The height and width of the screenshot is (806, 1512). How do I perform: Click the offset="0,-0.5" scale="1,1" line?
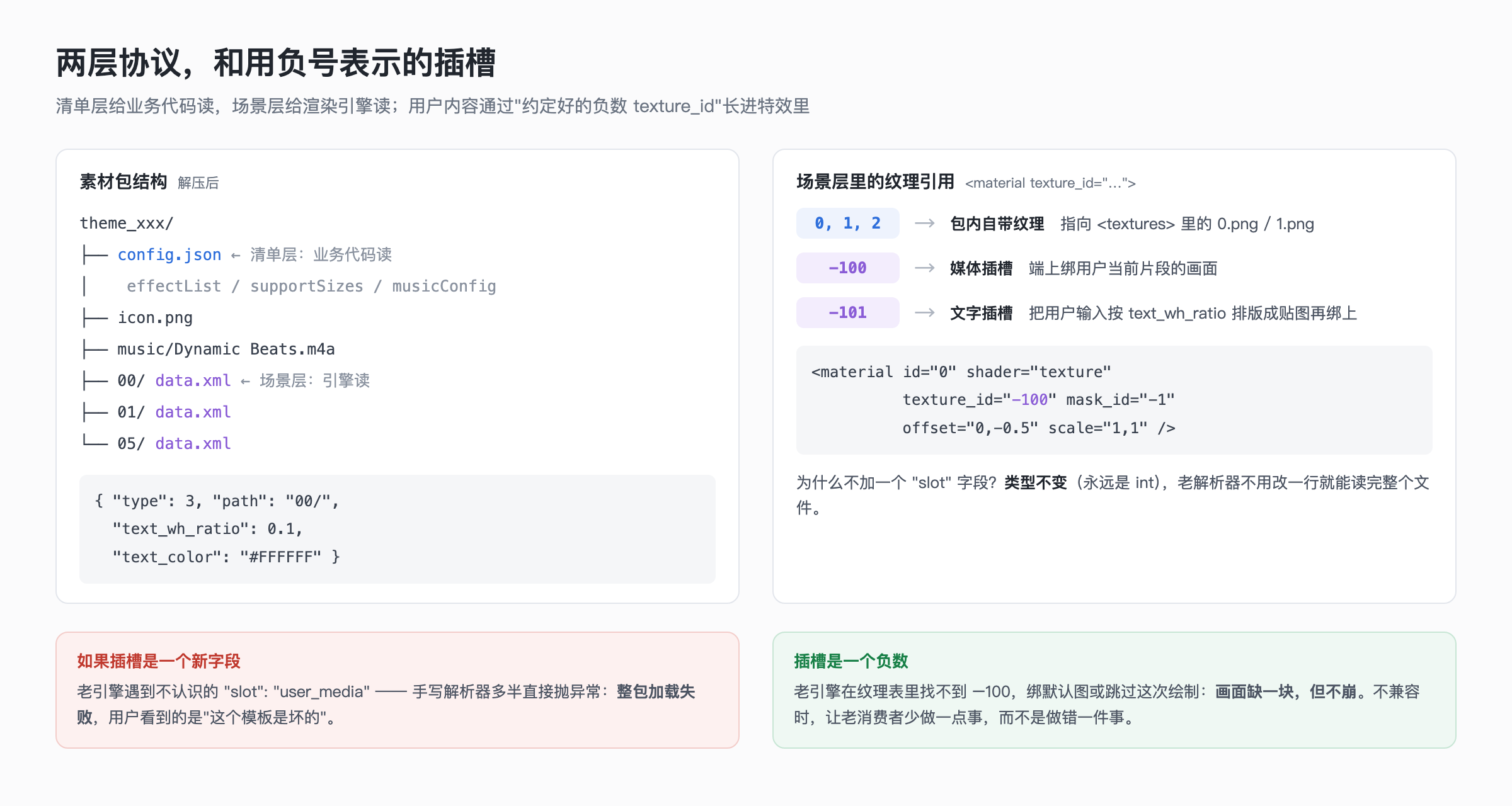[x=1039, y=428]
